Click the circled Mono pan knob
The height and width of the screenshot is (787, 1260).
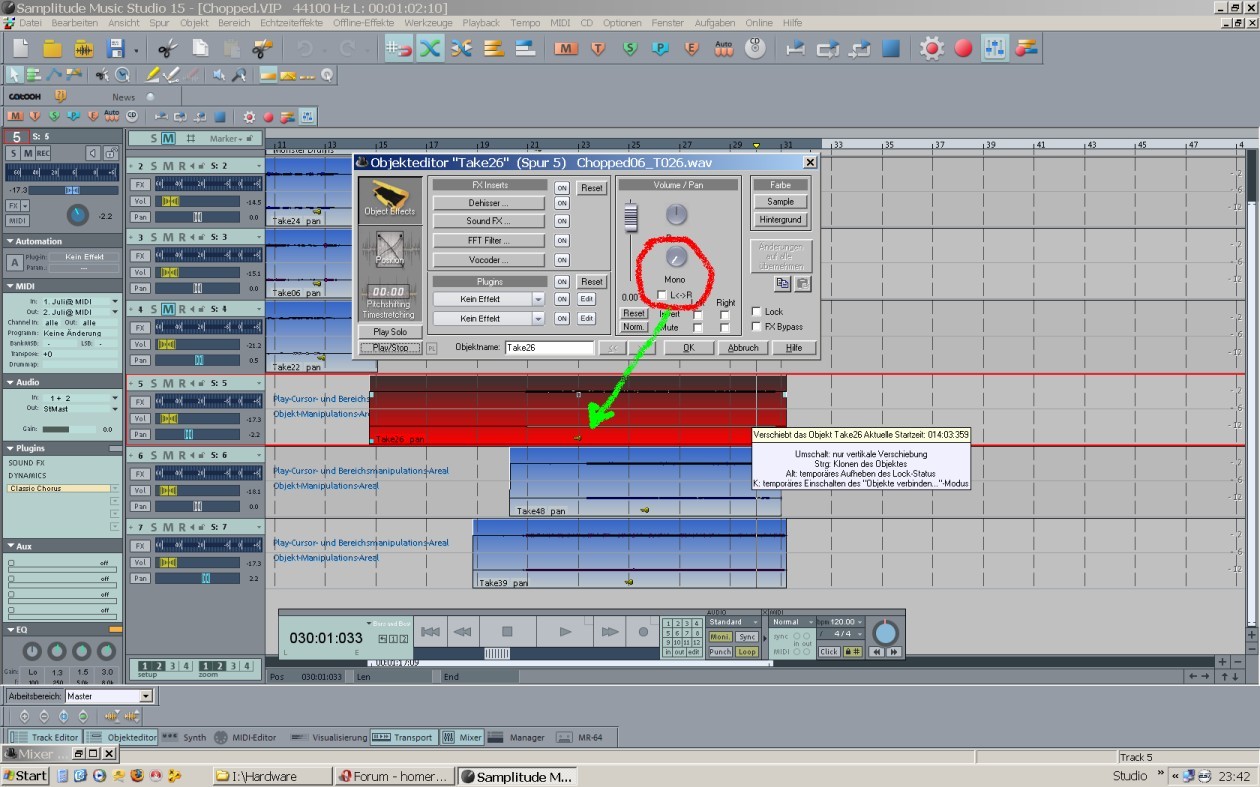(x=677, y=256)
